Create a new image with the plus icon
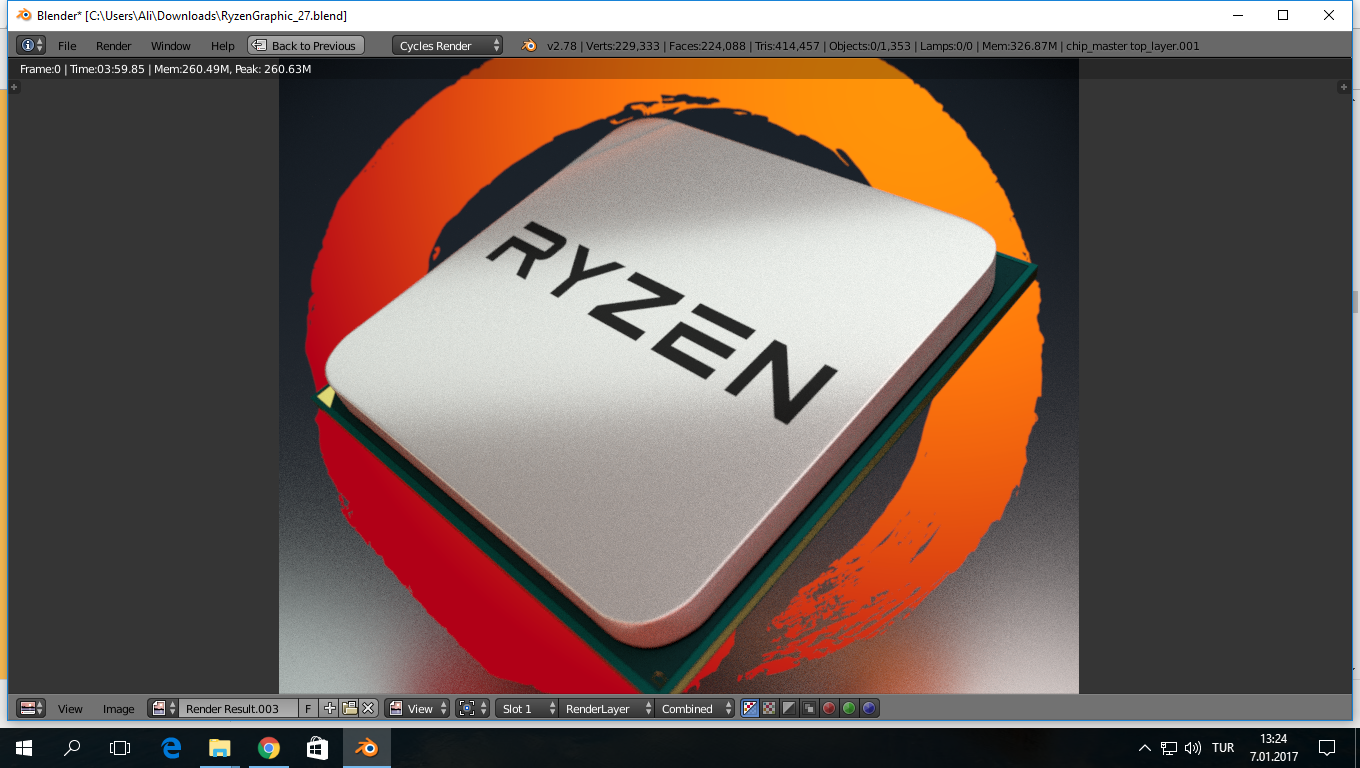The image size is (1360, 768). point(330,708)
